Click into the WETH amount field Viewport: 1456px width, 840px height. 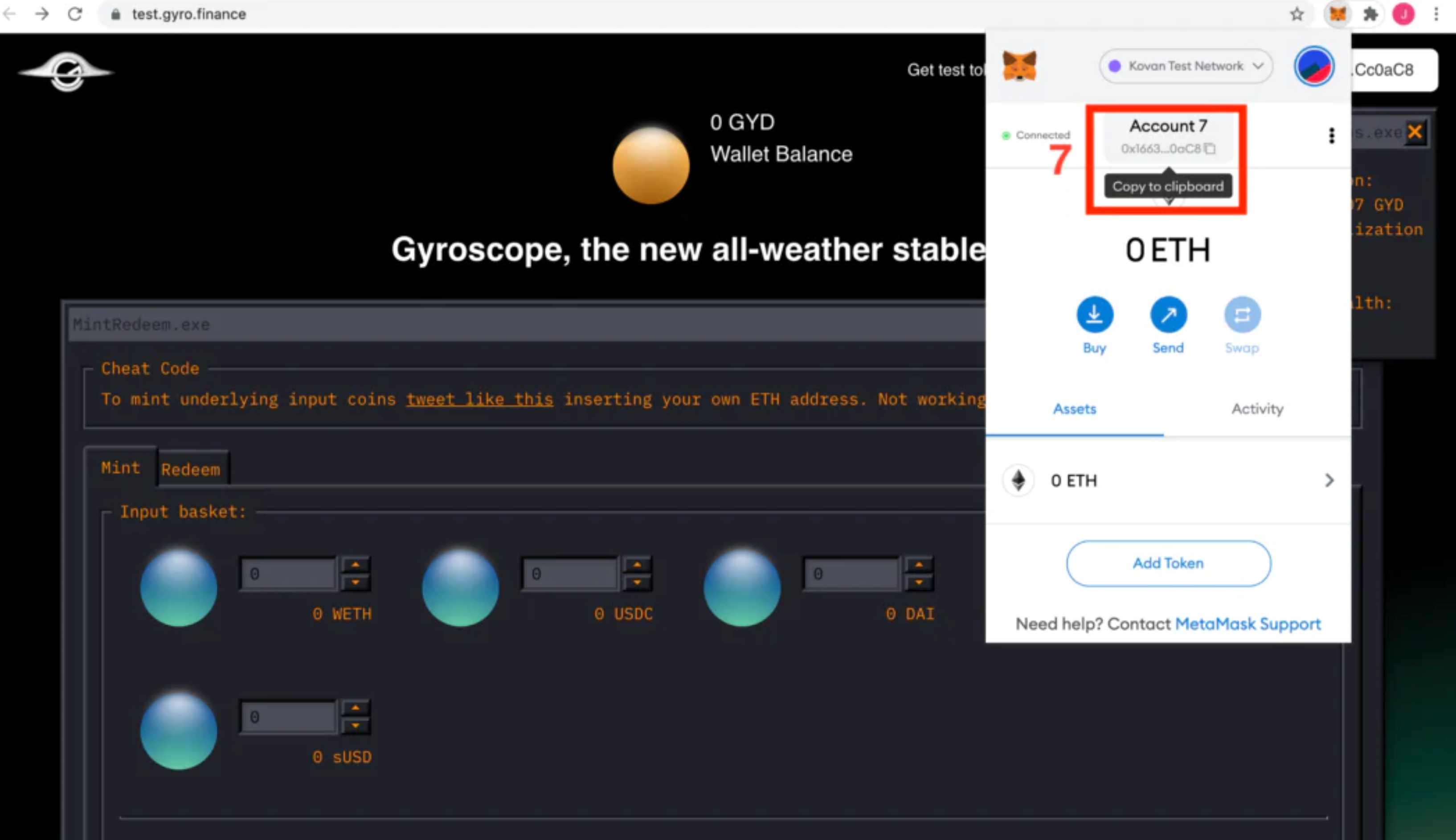(288, 574)
